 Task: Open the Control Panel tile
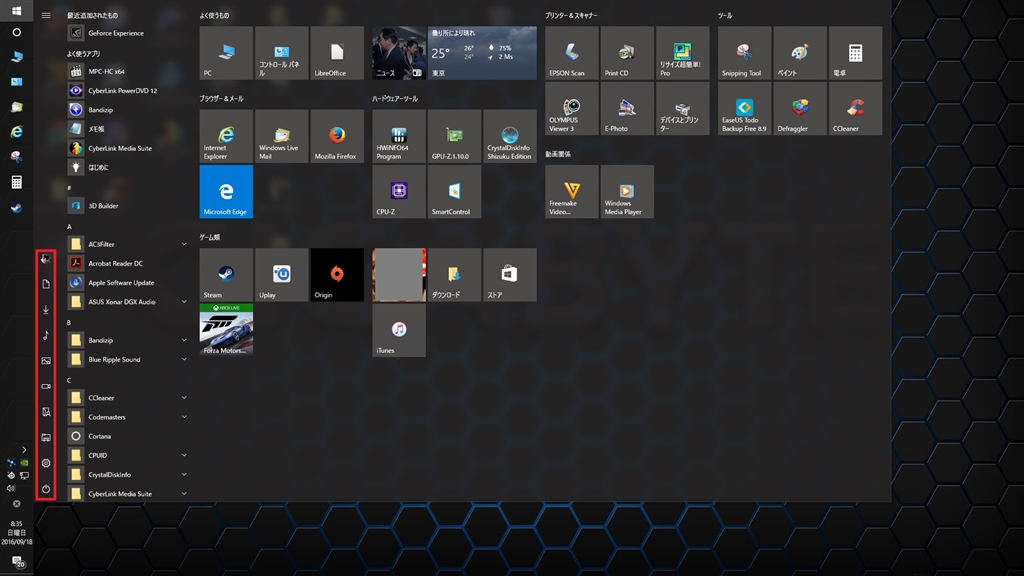pyautogui.click(x=281, y=53)
